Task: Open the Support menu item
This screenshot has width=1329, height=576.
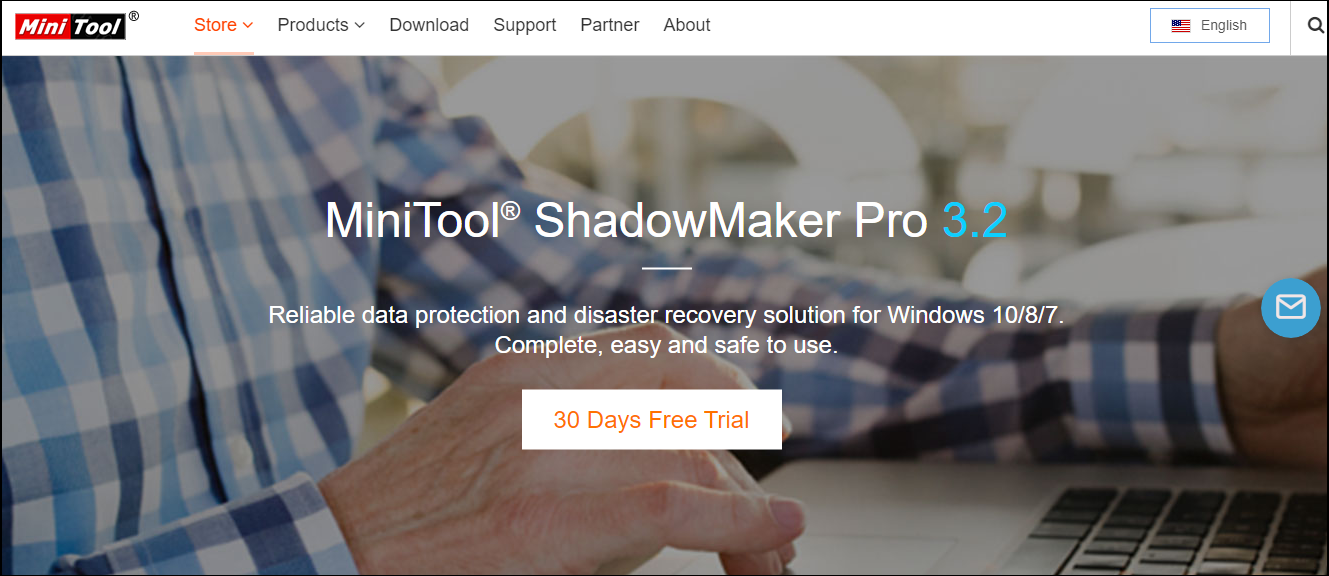Action: [525, 25]
